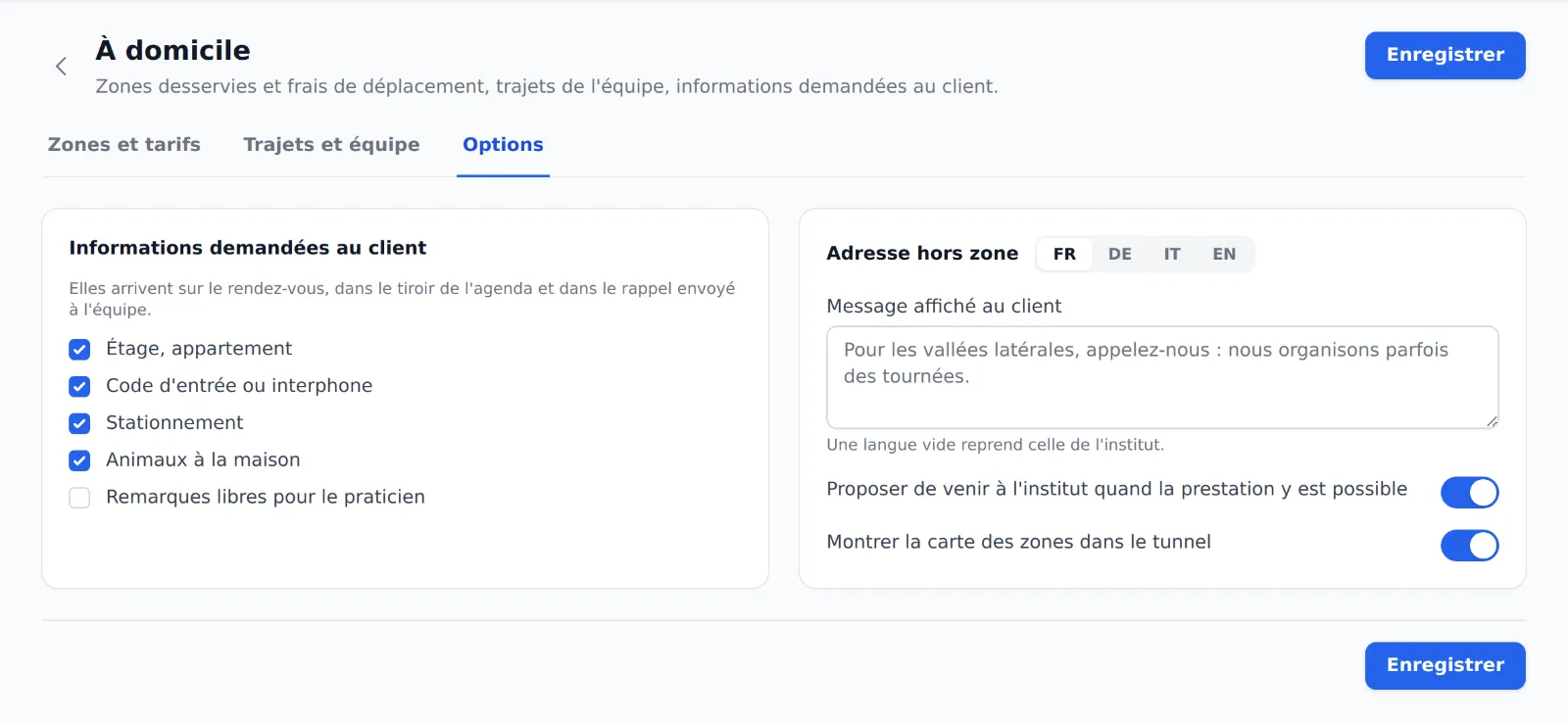
Task: Click the bottom Enregistrer button
Action: click(1445, 665)
